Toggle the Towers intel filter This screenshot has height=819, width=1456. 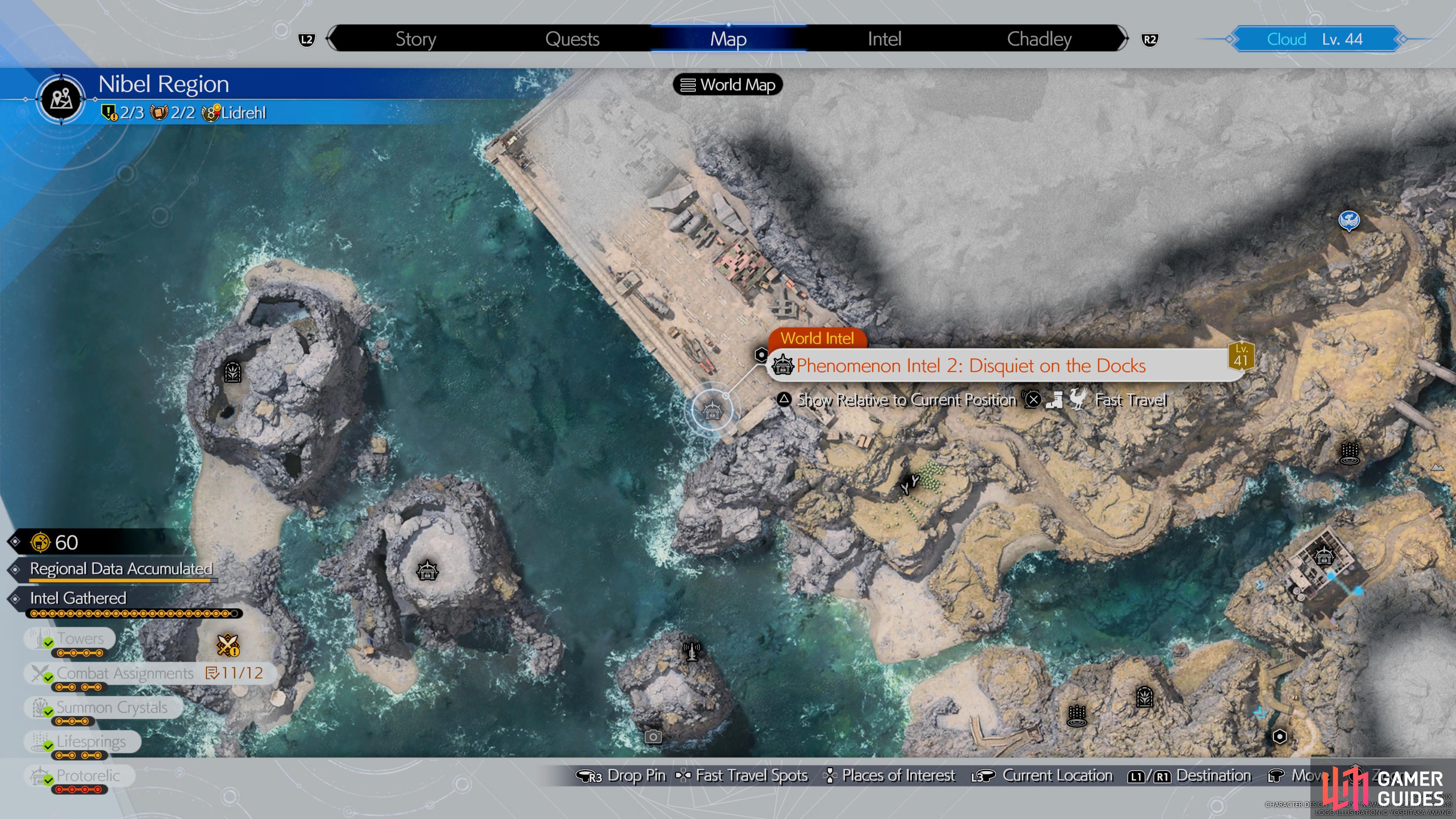pos(69,639)
